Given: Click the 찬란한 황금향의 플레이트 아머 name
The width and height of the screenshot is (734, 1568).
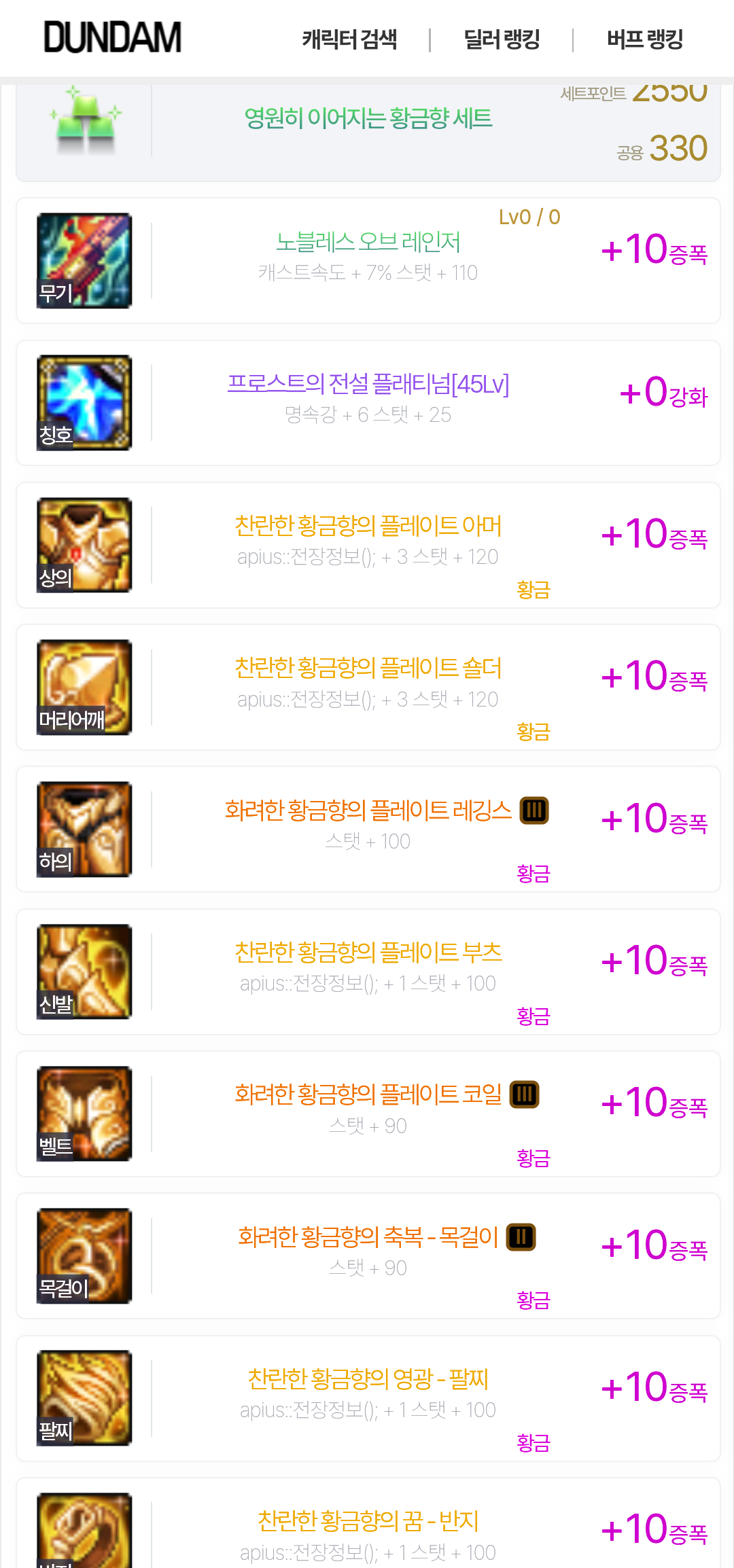Looking at the screenshot, I should point(368,526).
